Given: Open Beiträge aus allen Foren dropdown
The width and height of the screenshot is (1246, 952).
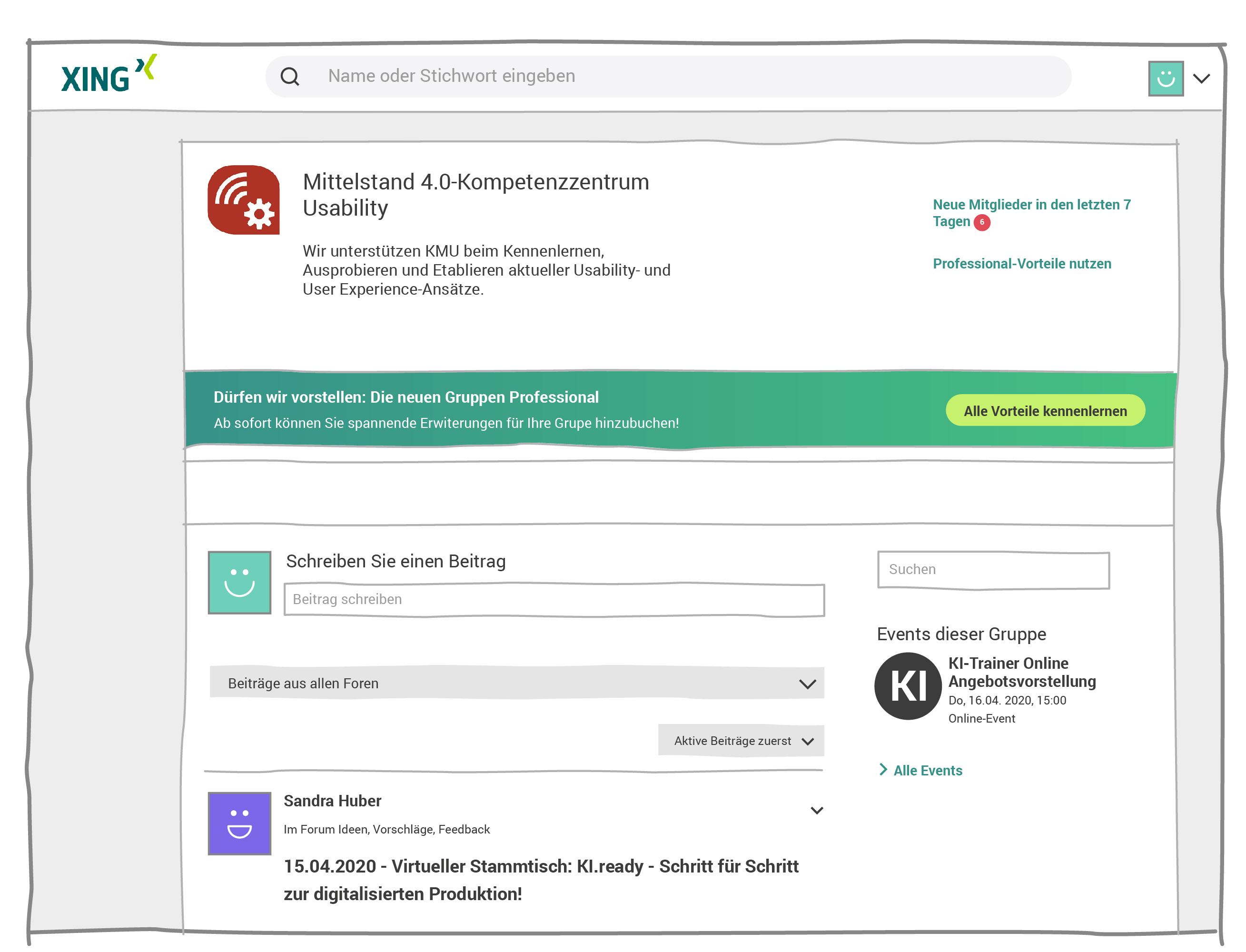Looking at the screenshot, I should (516, 684).
